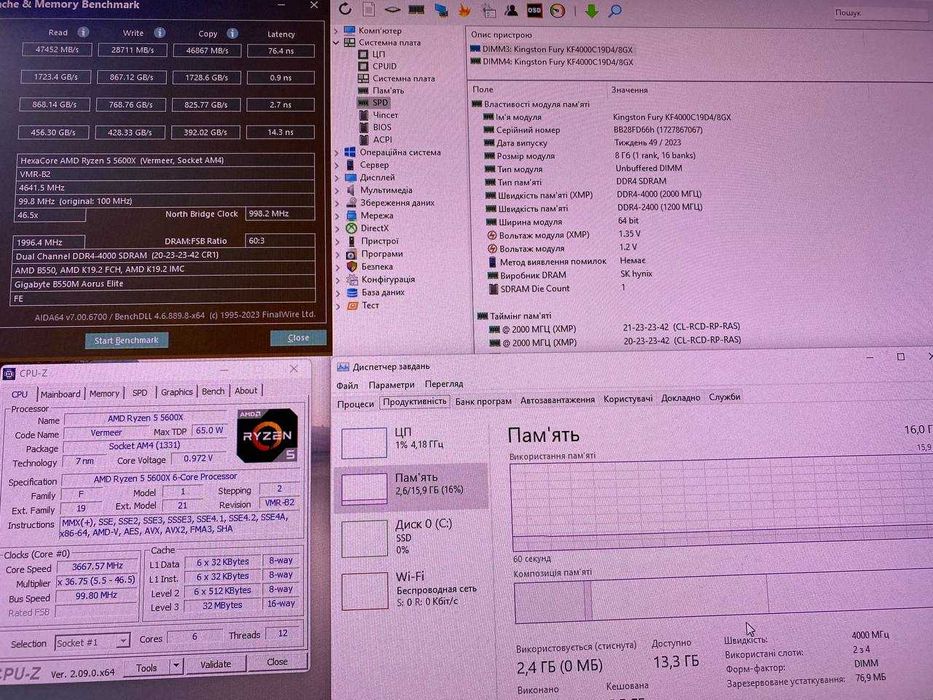933x700 pixels.
Task: Open the Bench tab in CPU-Z
Action: 213,391
